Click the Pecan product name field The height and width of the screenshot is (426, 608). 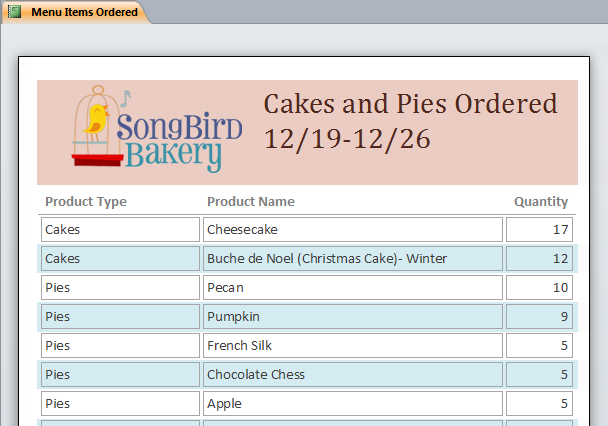tap(353, 288)
